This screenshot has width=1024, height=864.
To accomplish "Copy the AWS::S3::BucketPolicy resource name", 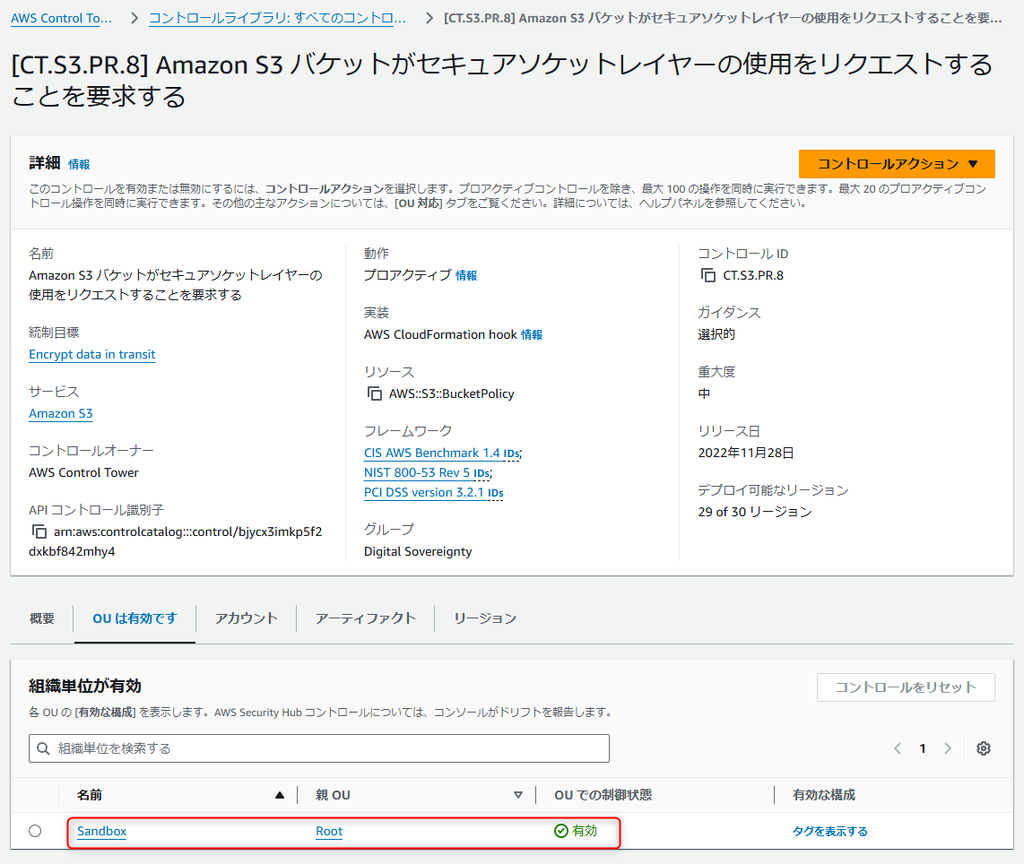I will 374,394.
